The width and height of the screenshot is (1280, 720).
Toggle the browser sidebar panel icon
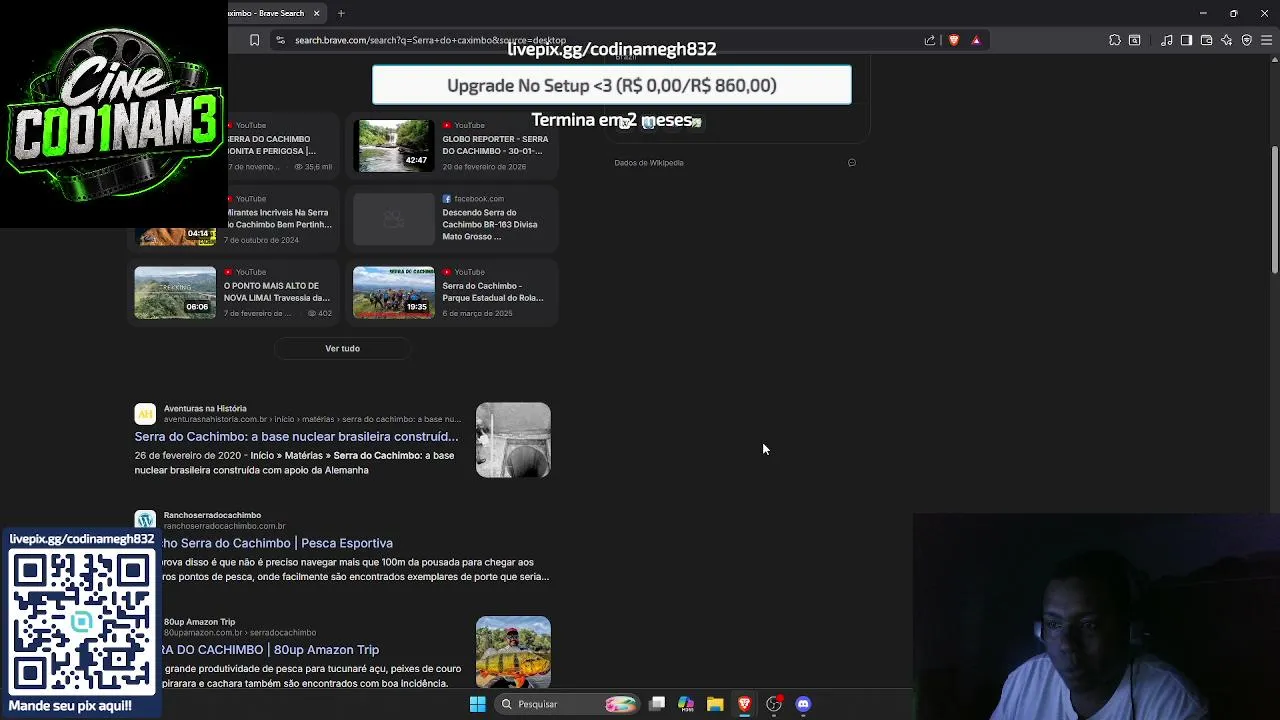click(x=1186, y=40)
